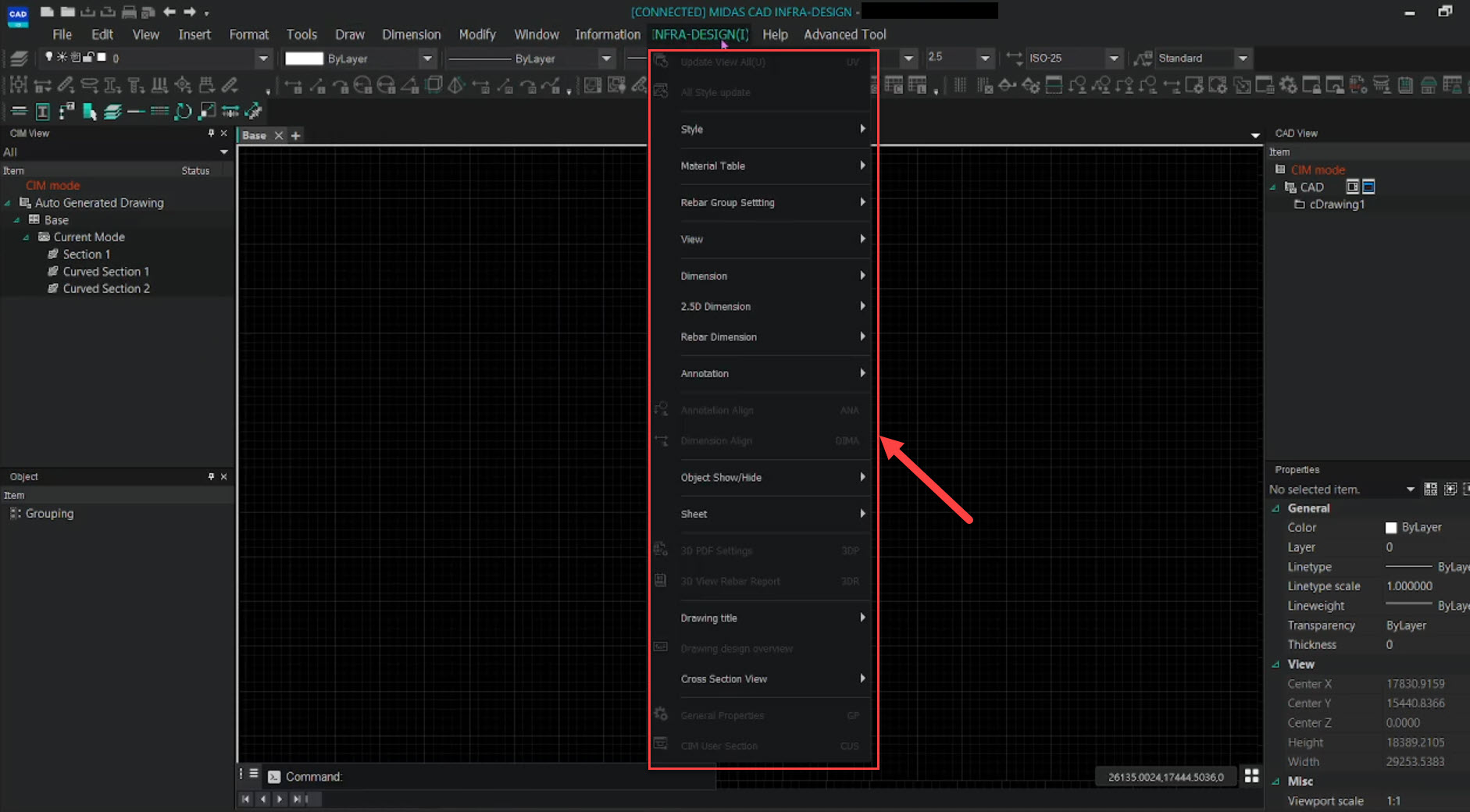Click the New file icon in quick access bar
The height and width of the screenshot is (812, 1470).
pyautogui.click(x=47, y=12)
